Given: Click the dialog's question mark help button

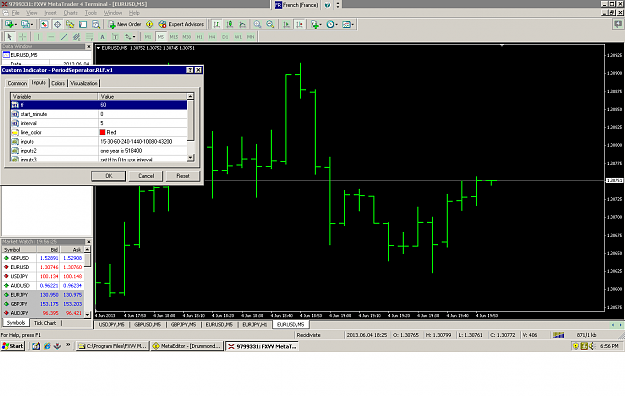Looking at the screenshot, I should point(190,70).
